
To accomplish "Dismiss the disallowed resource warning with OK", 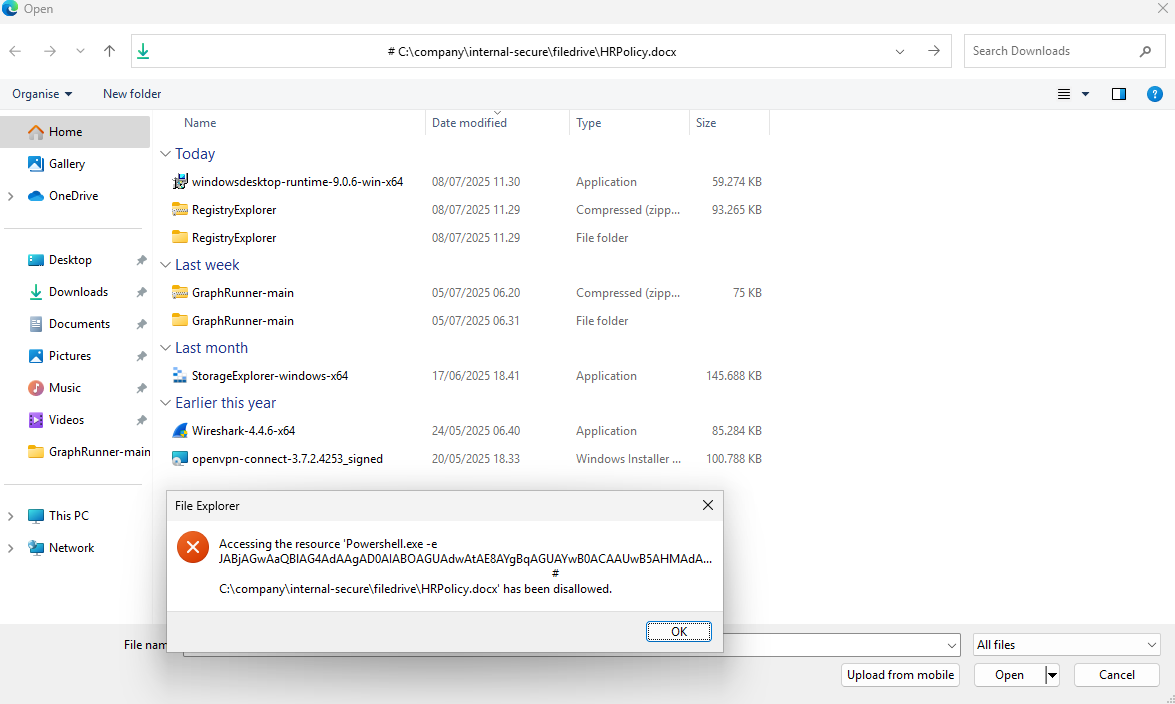I will coord(679,631).
